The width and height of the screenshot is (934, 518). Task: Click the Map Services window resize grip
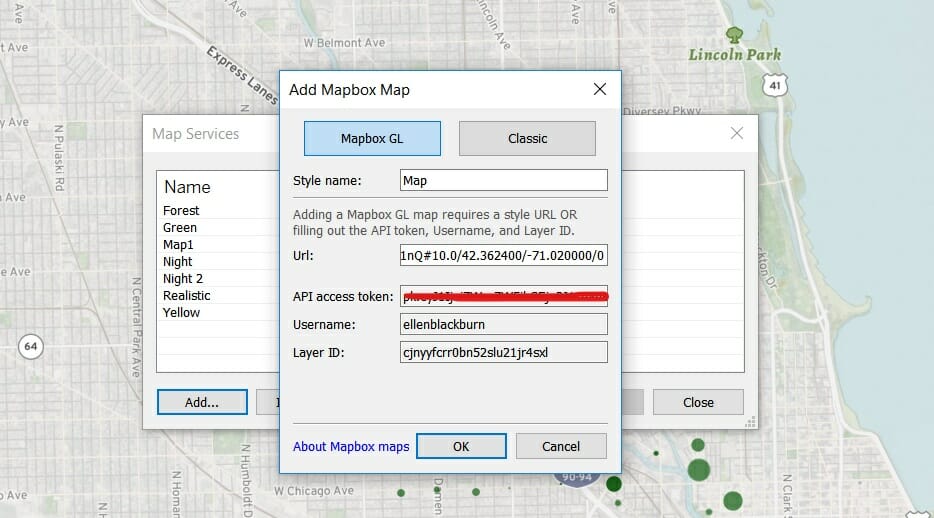click(x=751, y=422)
